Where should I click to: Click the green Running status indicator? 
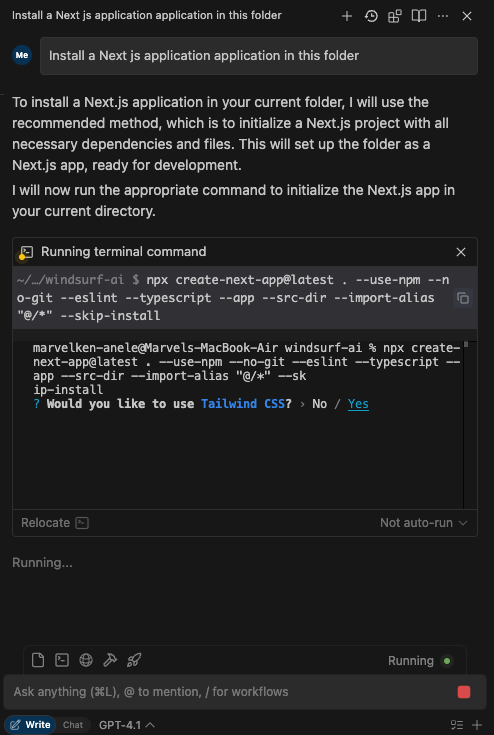point(447,660)
